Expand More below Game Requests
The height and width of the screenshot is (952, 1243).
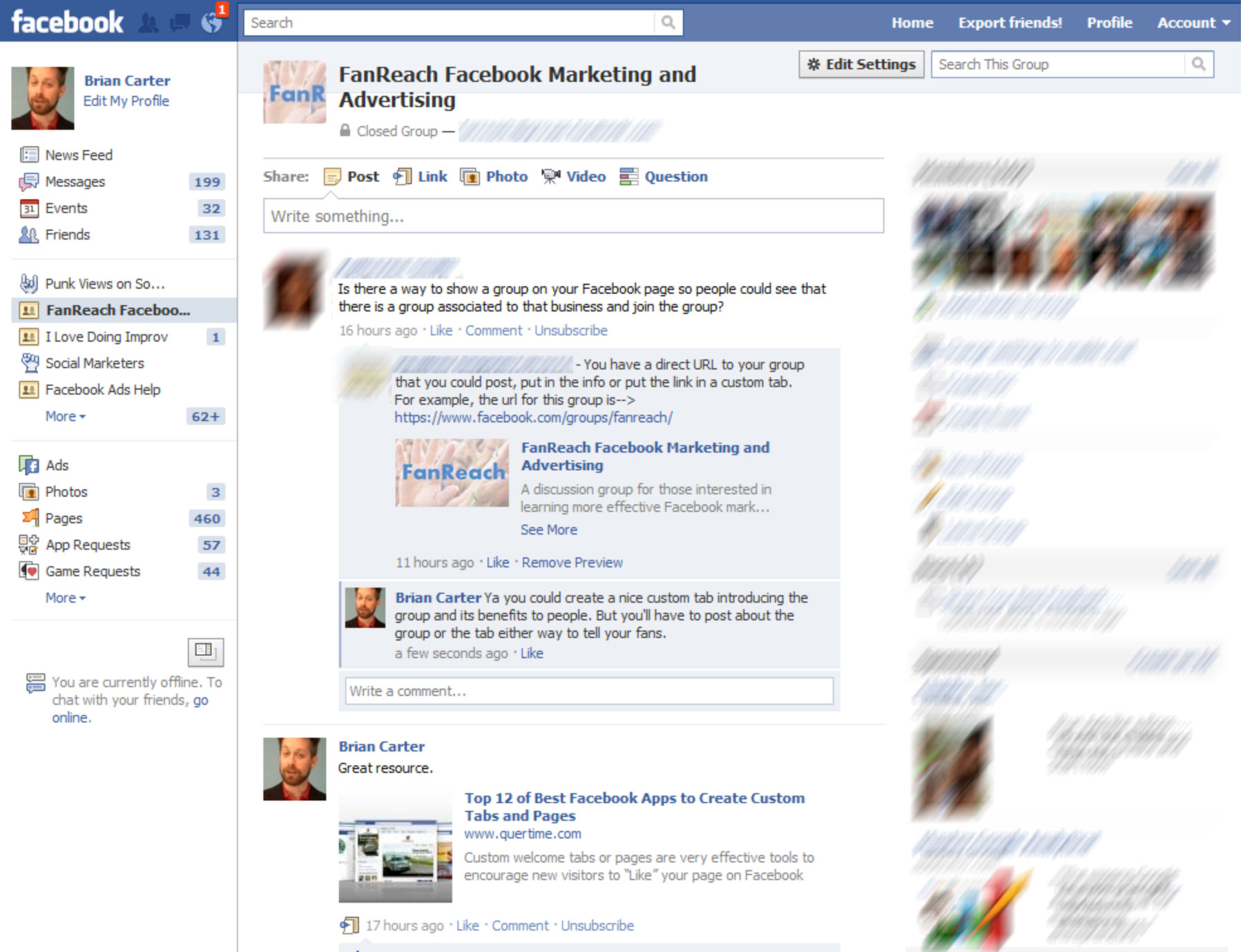[x=64, y=598]
